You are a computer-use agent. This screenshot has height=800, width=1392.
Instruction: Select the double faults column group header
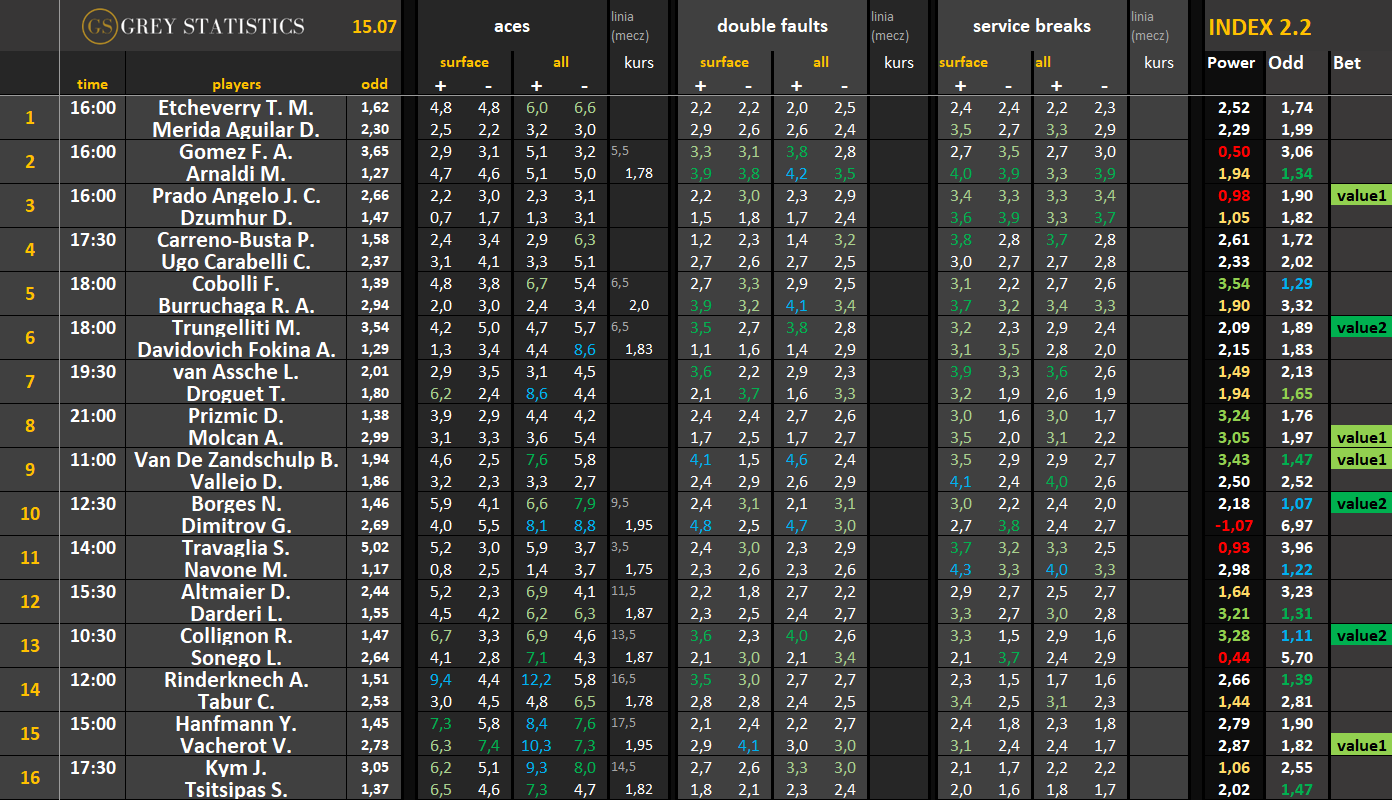point(772,26)
